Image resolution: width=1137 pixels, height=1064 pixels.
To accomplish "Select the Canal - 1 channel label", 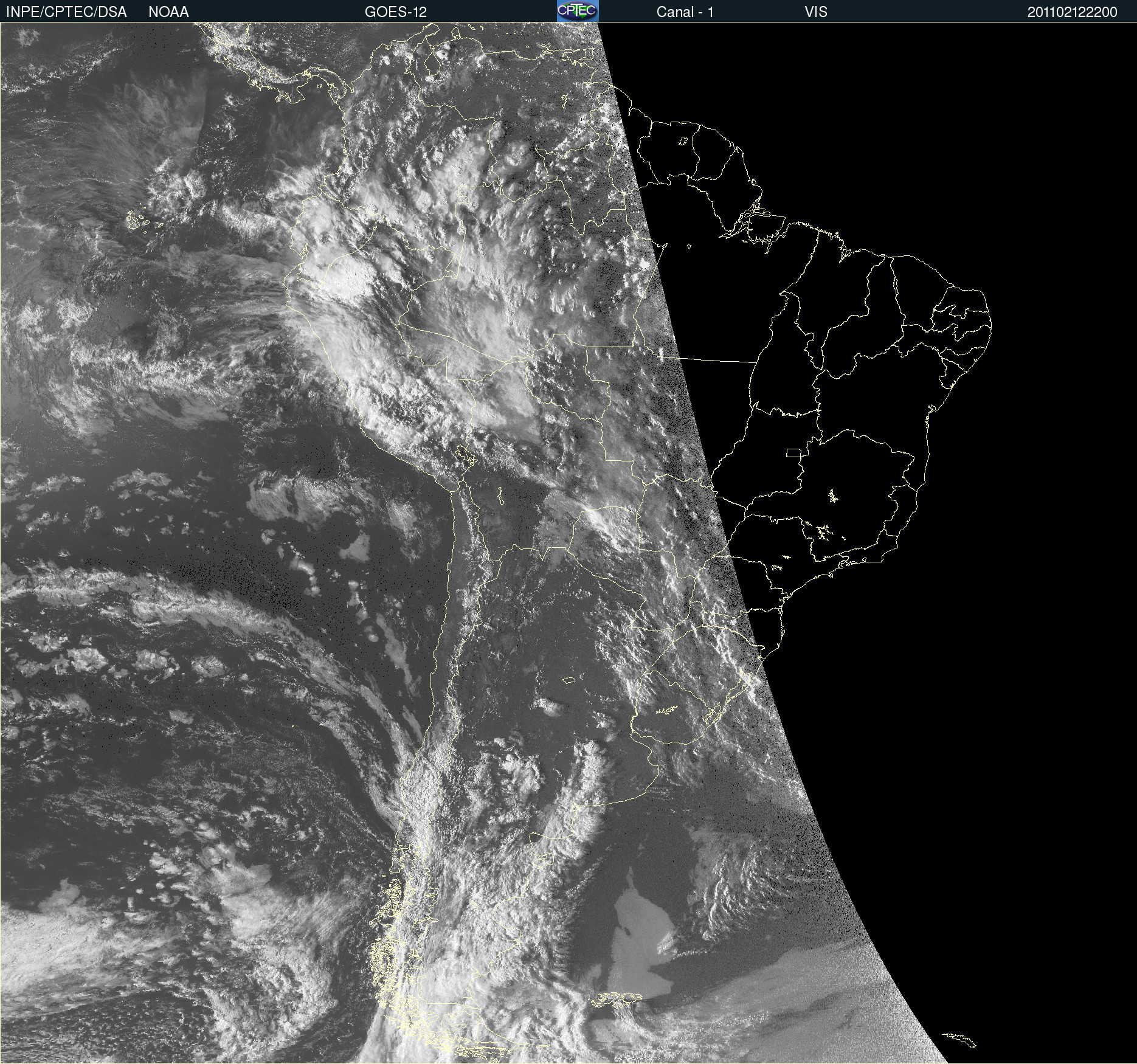I will click(685, 12).
